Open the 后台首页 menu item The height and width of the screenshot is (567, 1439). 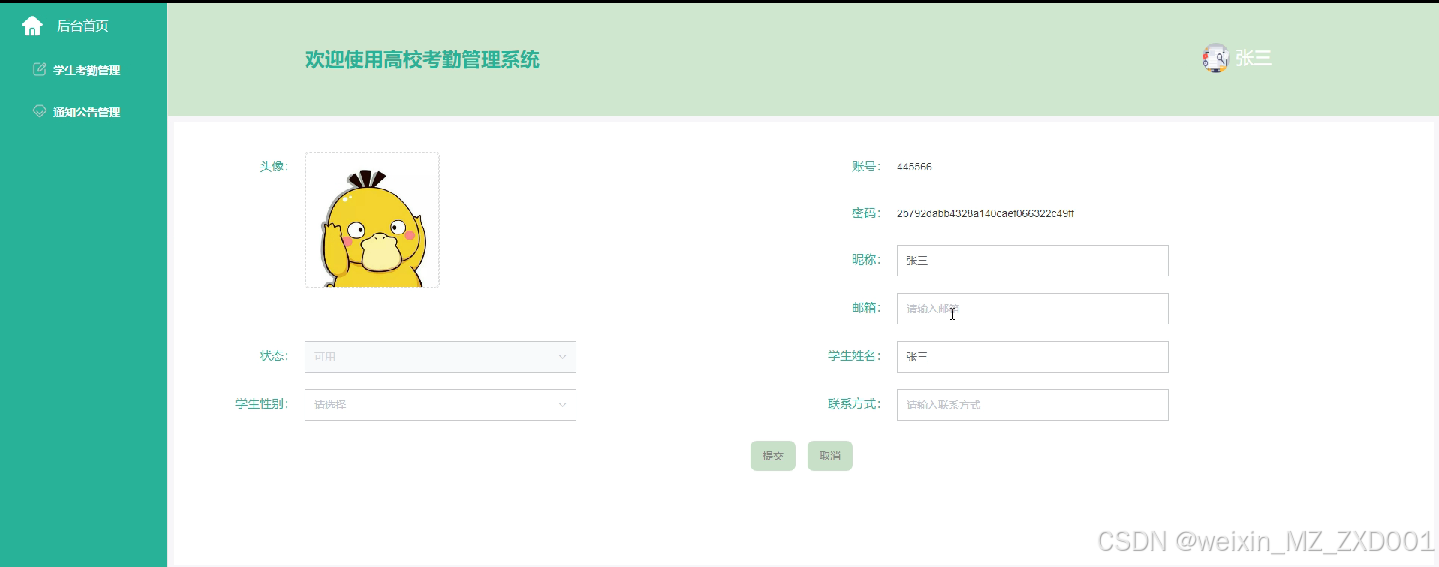coord(83,26)
